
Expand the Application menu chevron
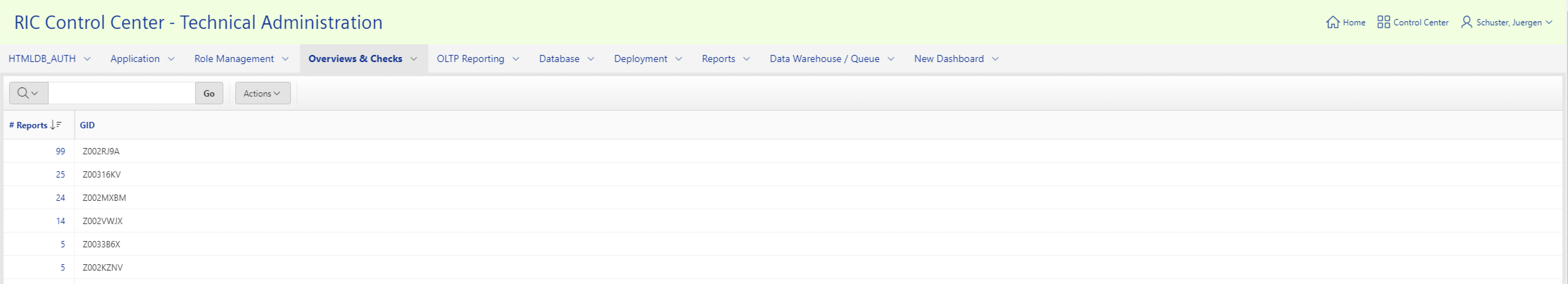pos(171,59)
